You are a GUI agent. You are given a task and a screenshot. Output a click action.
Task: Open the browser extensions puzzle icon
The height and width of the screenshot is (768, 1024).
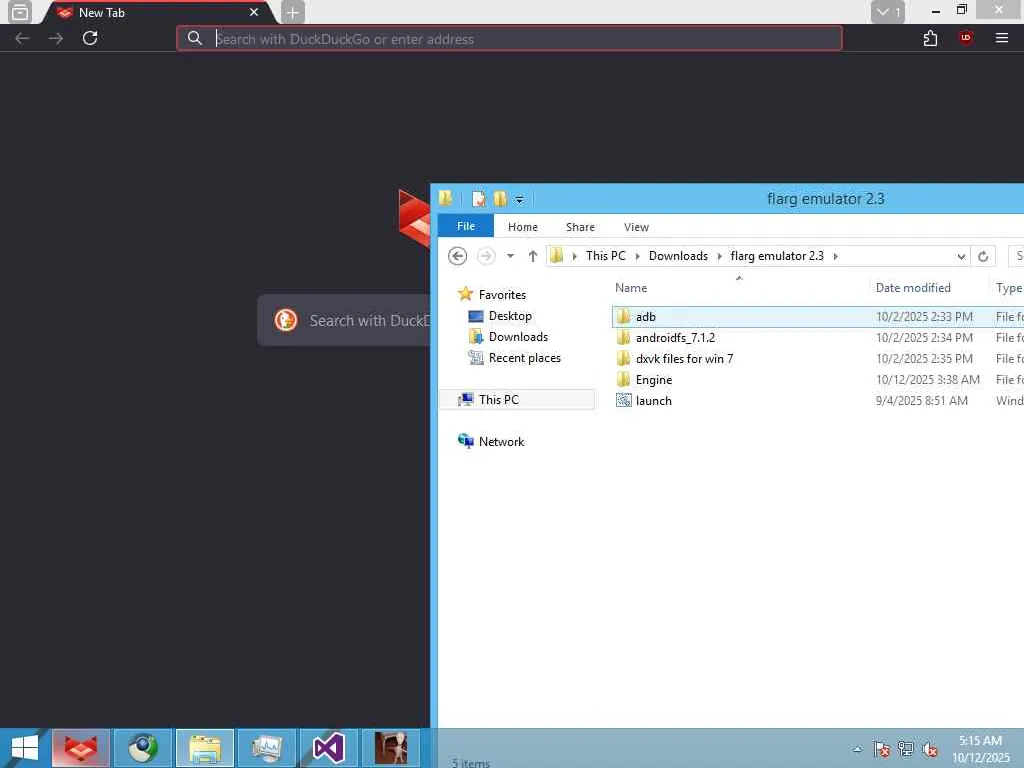[931, 39]
